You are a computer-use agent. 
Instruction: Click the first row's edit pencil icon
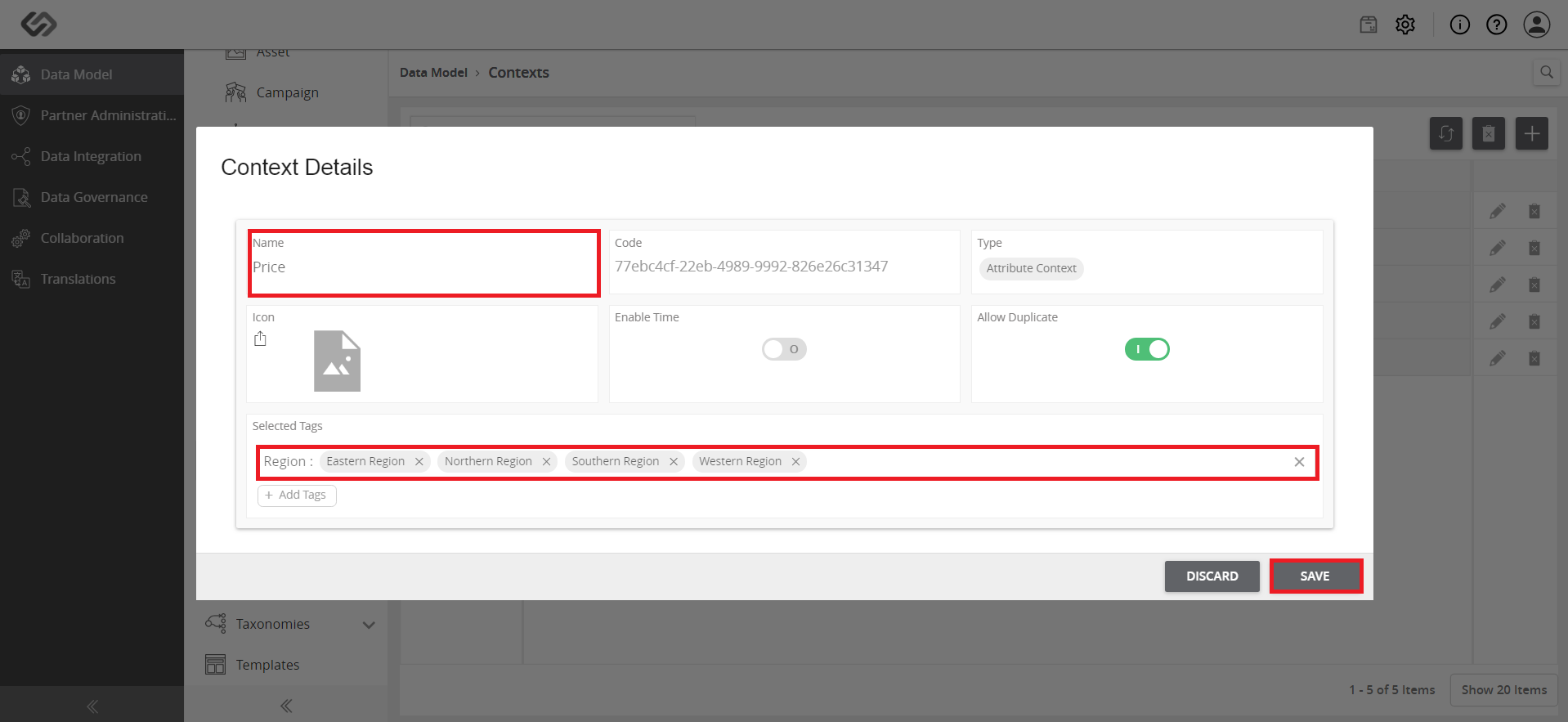coord(1497,211)
